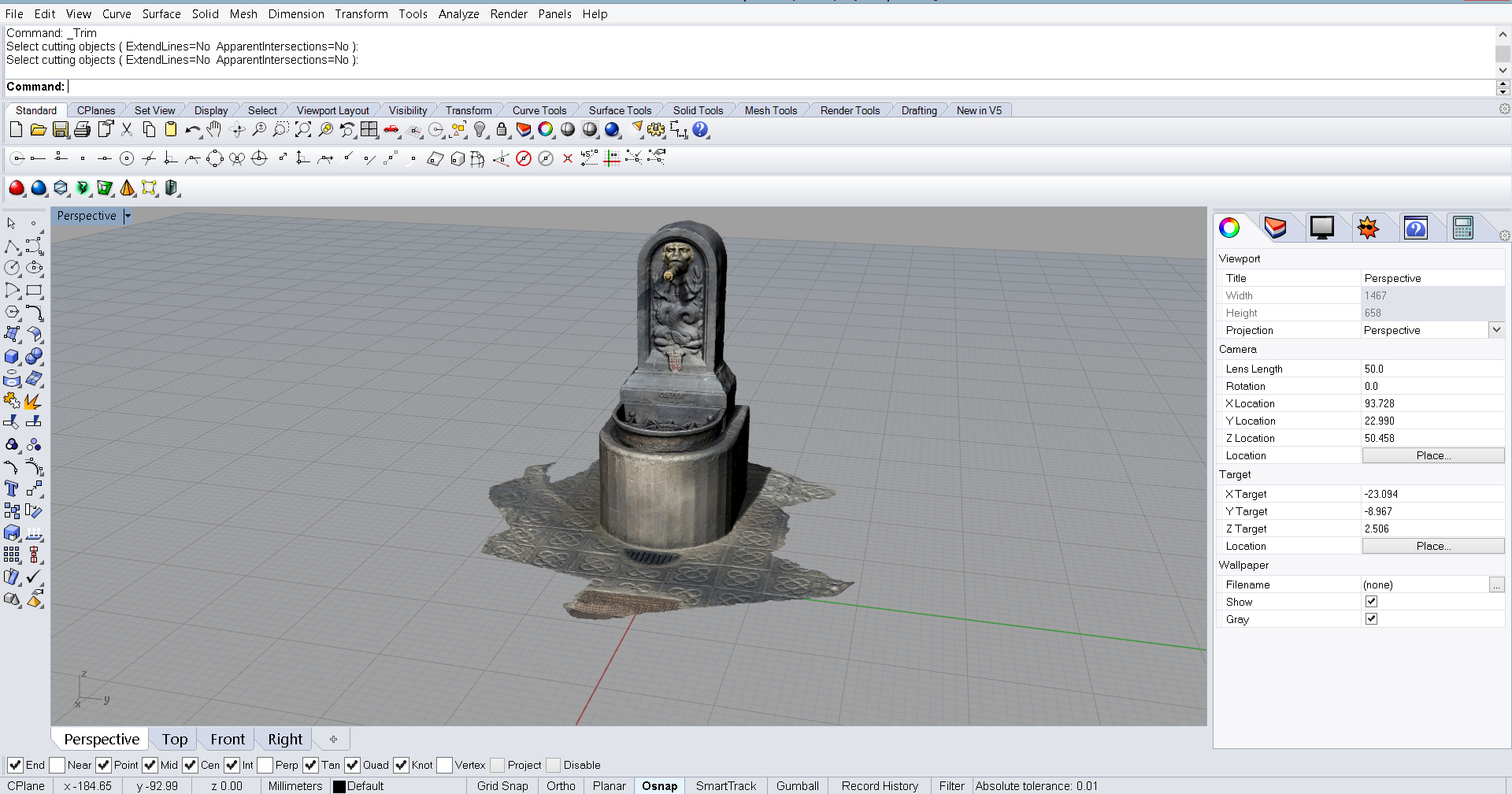Open the Layers panel tab icon
The height and width of the screenshot is (794, 1512).
pos(1275,228)
